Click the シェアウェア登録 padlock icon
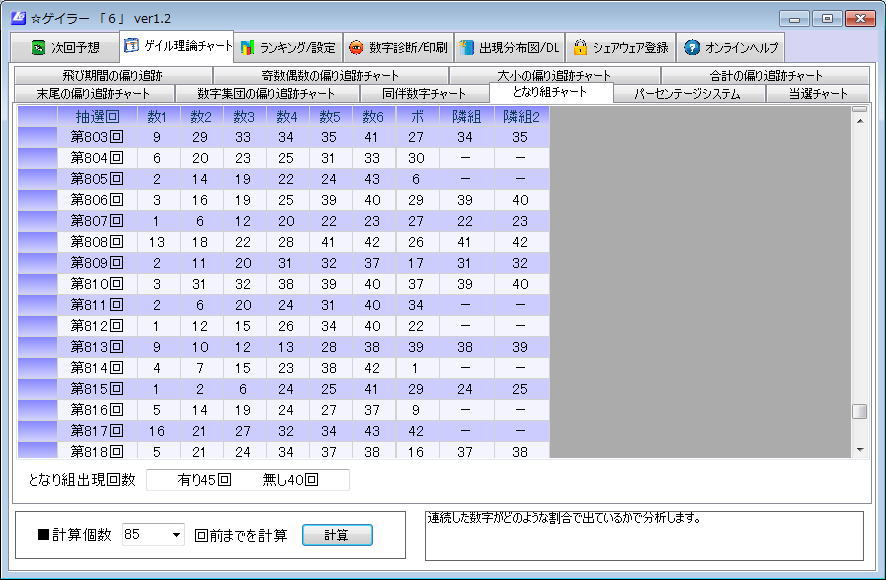Screen dimensions: 886x580 [x=580, y=48]
